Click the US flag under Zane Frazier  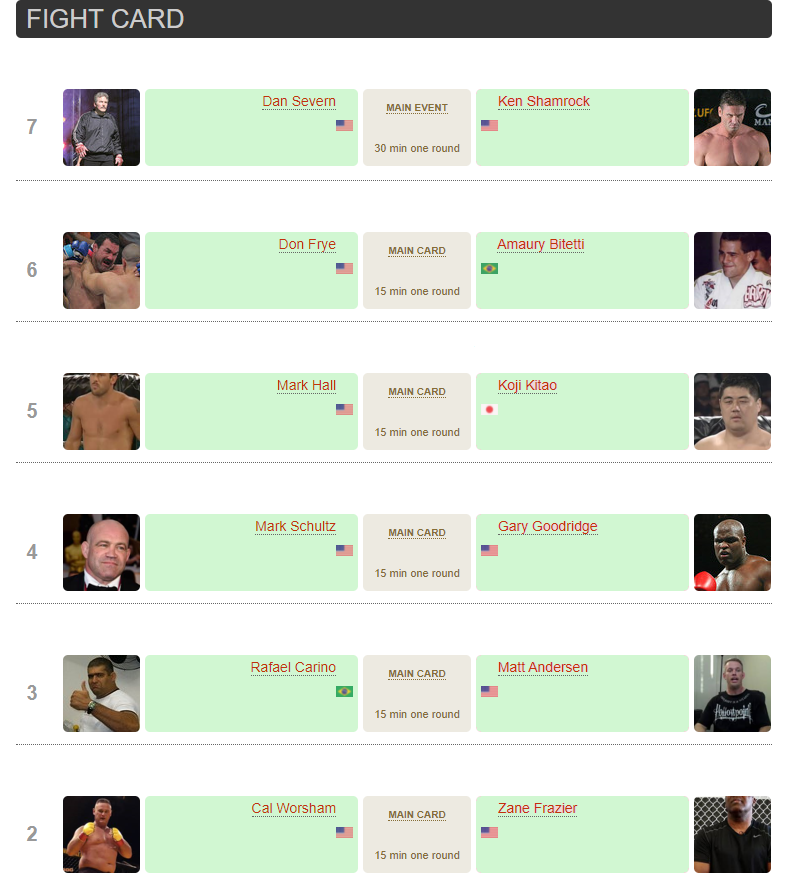click(x=489, y=832)
